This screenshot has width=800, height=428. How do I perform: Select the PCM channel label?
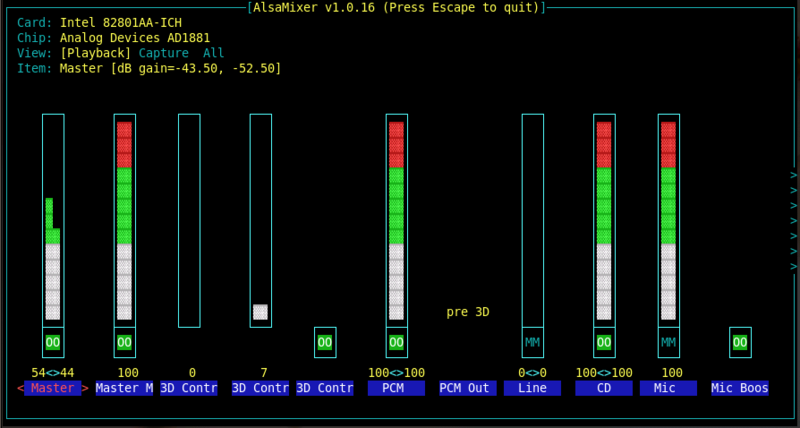tap(396, 388)
